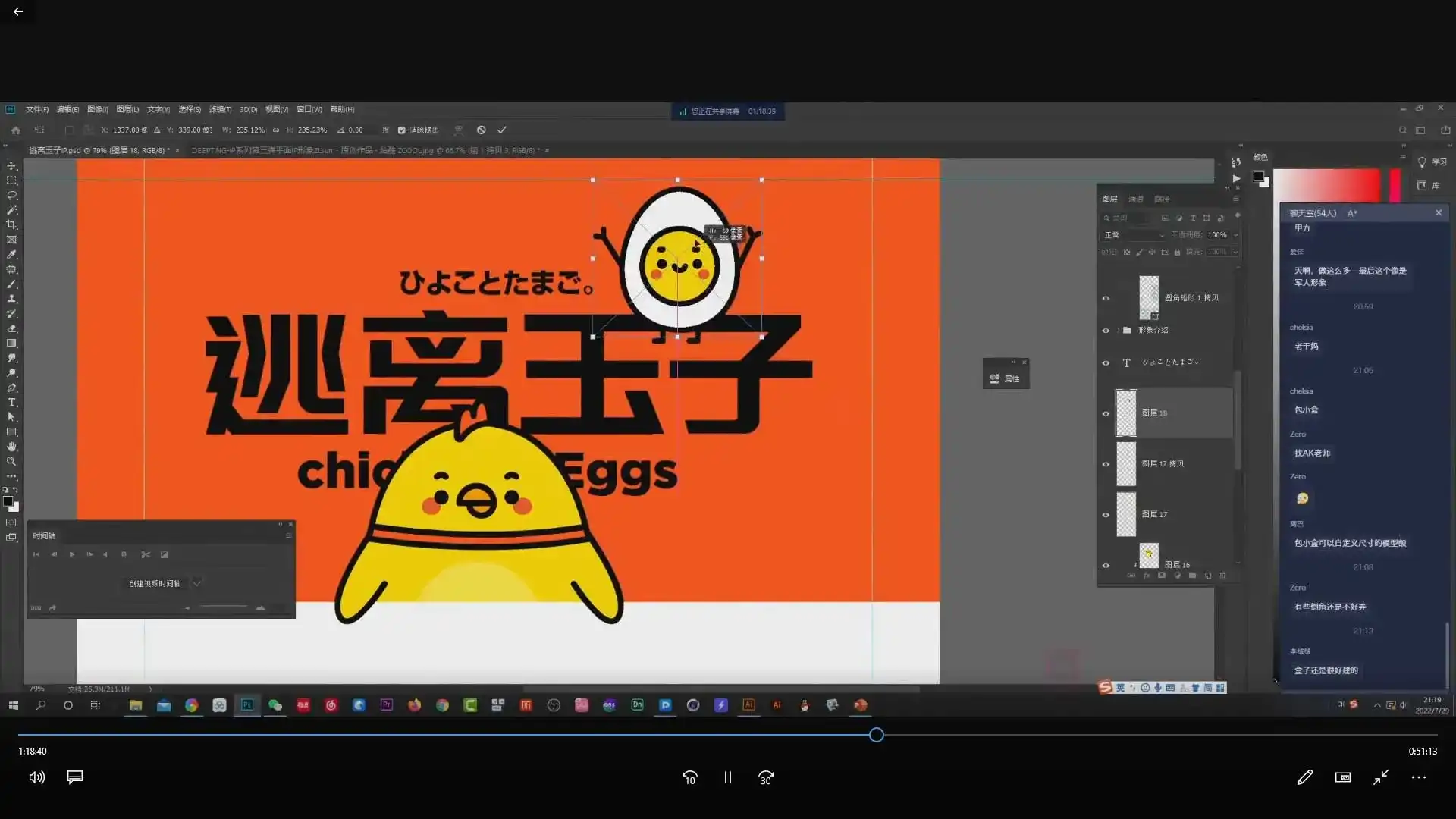
Task: Open the layer blend mode dropdown showing 正常
Action: point(1135,235)
